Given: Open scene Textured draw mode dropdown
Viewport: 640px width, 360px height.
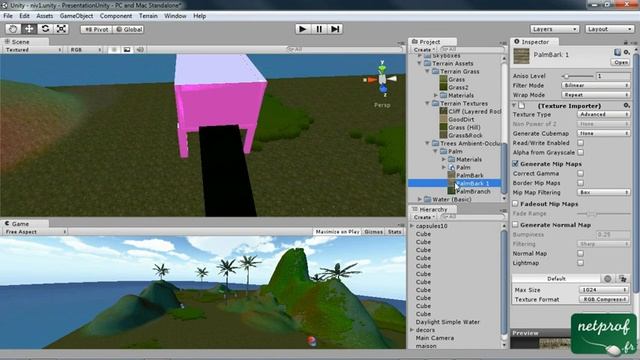Looking at the screenshot, I should tap(33, 50).
